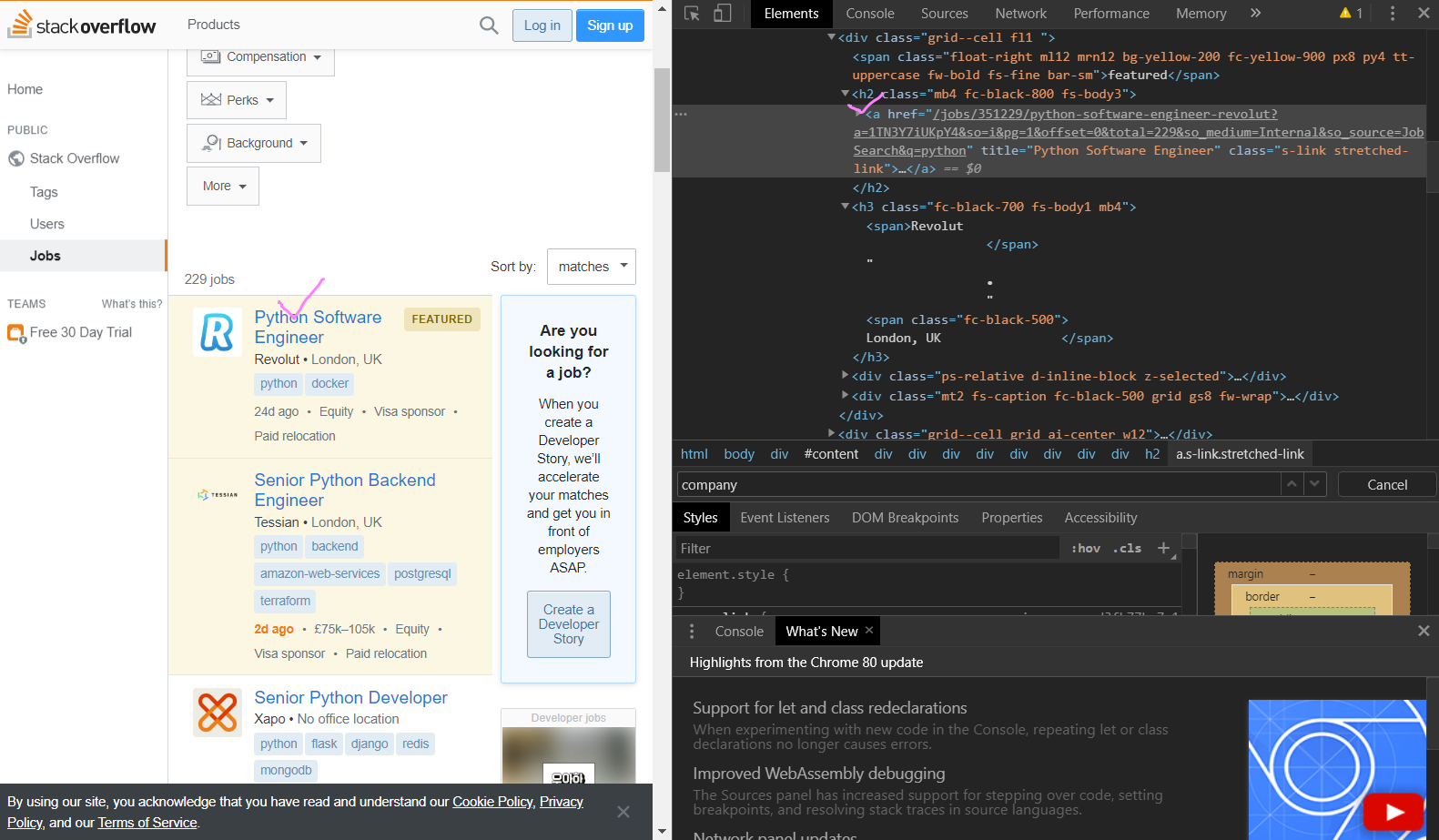The width and height of the screenshot is (1439, 840).
Task: Close the What's New tab
Action: [869, 630]
